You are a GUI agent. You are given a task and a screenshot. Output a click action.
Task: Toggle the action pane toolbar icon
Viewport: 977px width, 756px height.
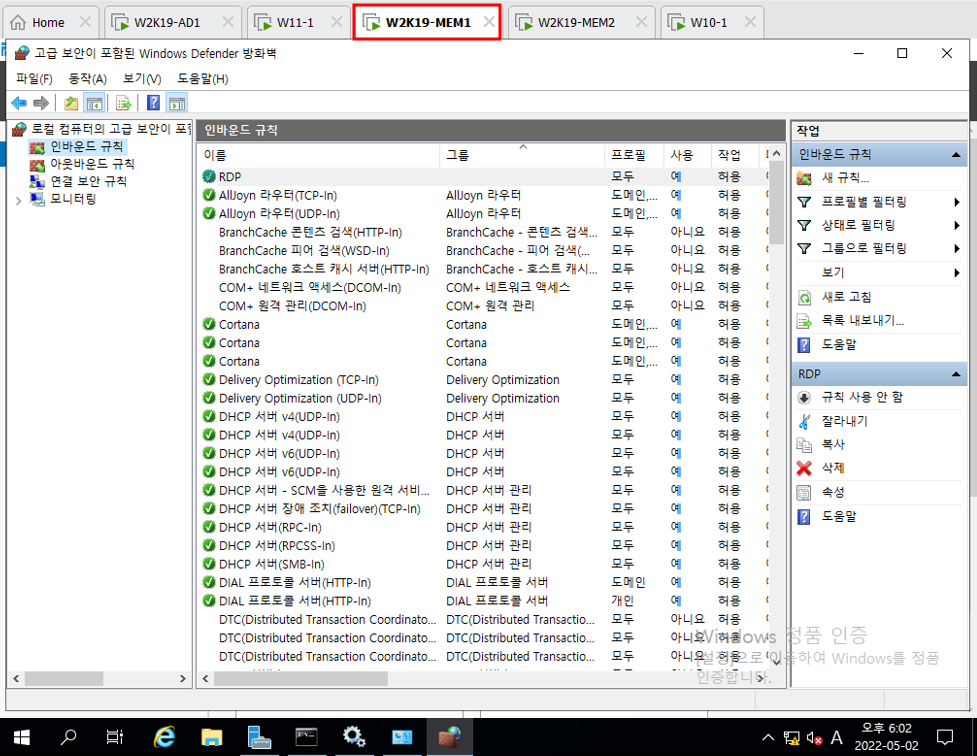pos(177,103)
